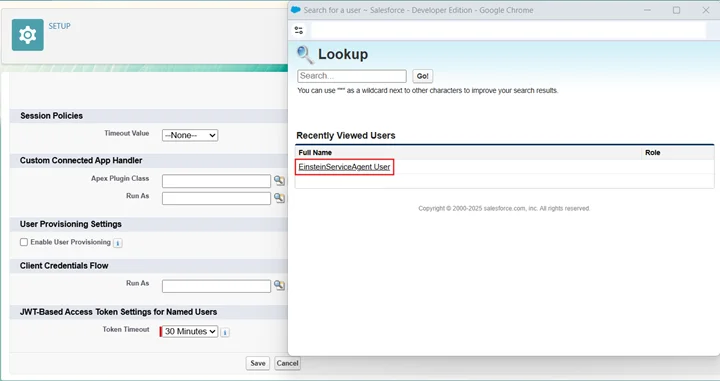Click the Apex Plugin Class field

(x=216, y=181)
